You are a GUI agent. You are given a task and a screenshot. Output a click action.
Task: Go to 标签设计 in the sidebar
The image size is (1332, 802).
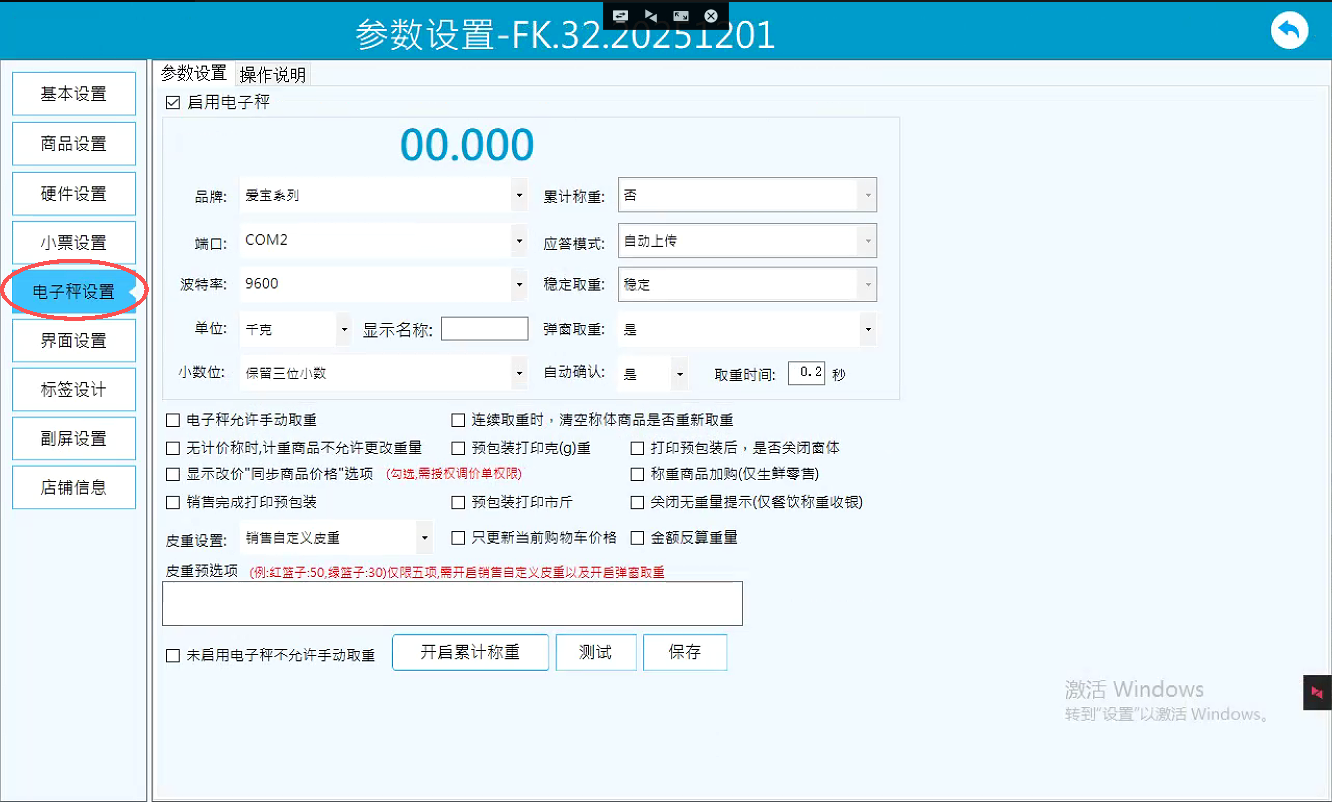point(74,389)
